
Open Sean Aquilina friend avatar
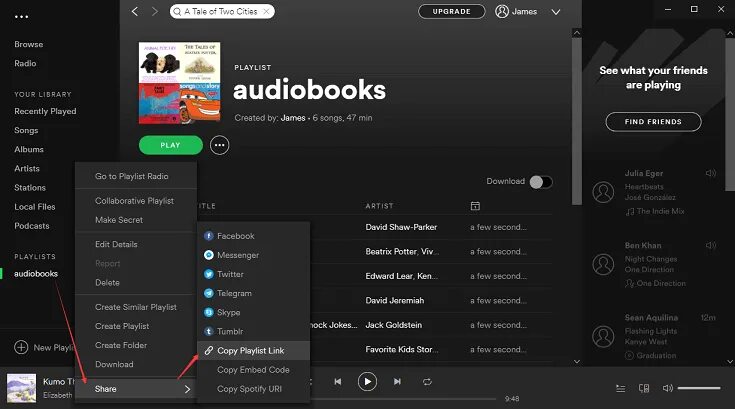point(603,337)
